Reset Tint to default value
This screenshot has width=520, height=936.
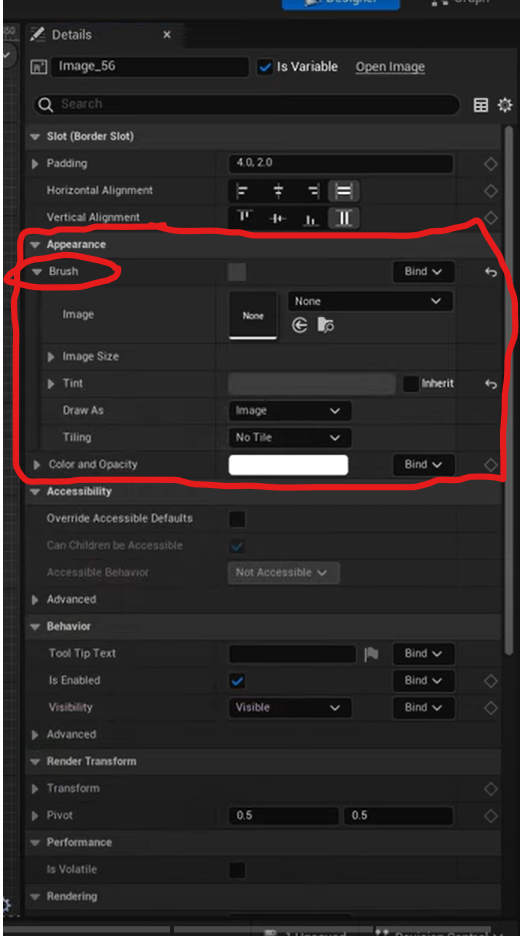(491, 384)
